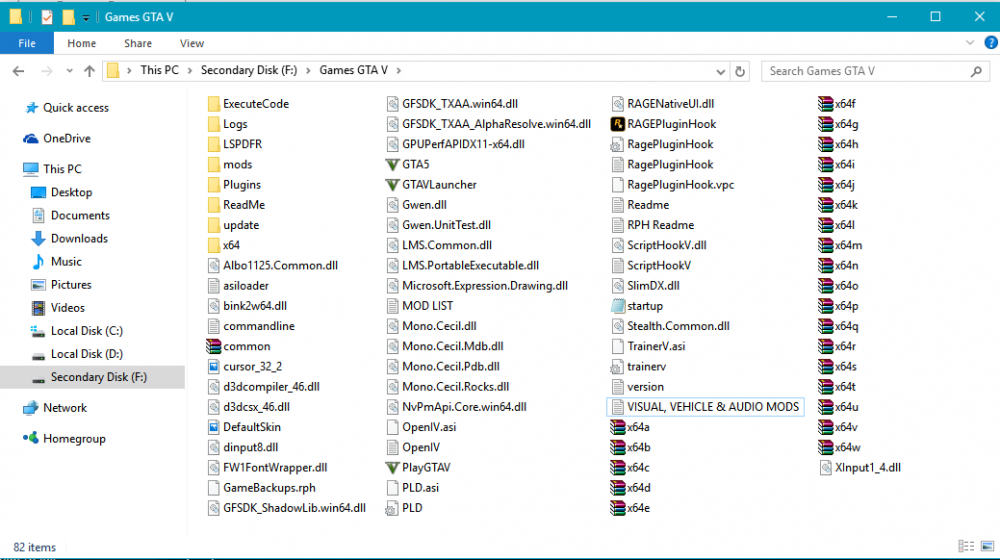
Task: Click the x64f archive icon
Action: tap(825, 104)
